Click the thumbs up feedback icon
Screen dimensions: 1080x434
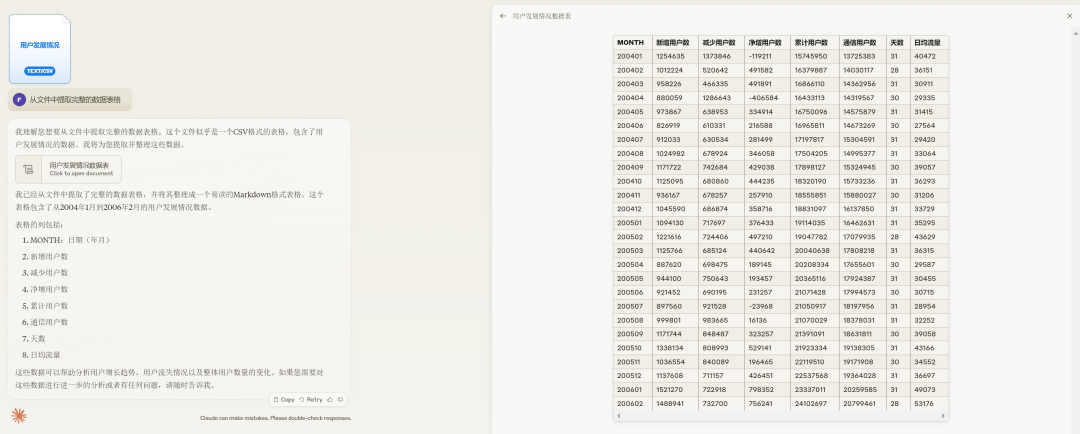pos(329,399)
